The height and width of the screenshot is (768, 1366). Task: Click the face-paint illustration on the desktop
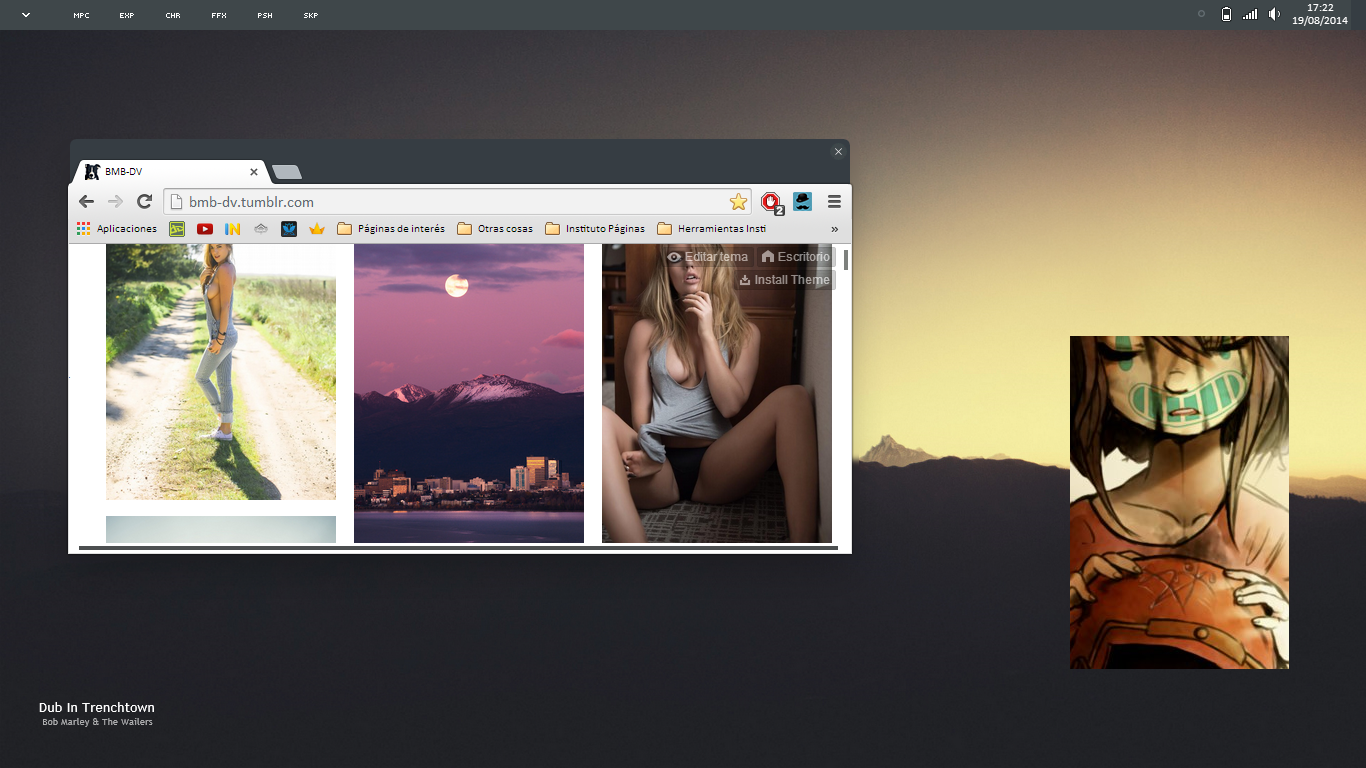1179,502
